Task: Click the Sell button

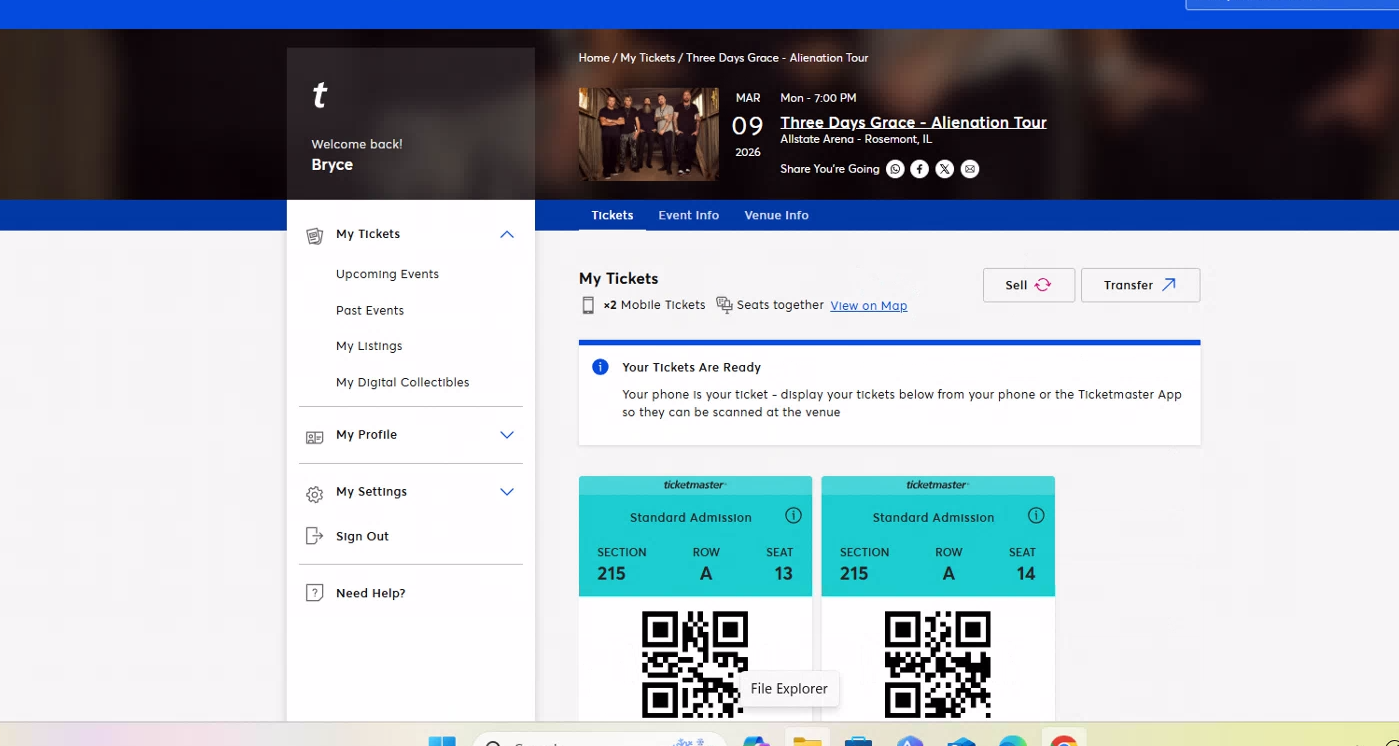Action: tap(1029, 285)
